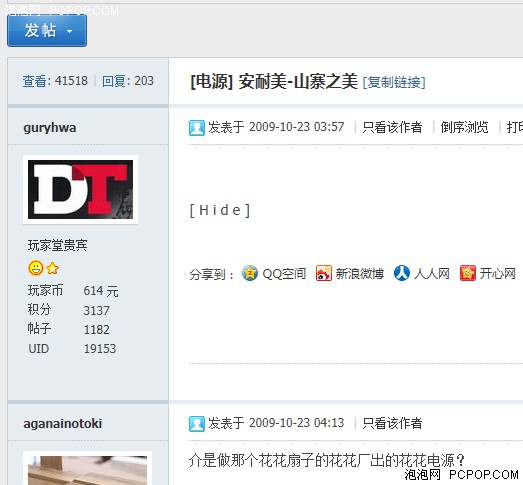Screen dimensions: 523x485
Task: Click the [Hide] hidden content text
Action: (220, 210)
